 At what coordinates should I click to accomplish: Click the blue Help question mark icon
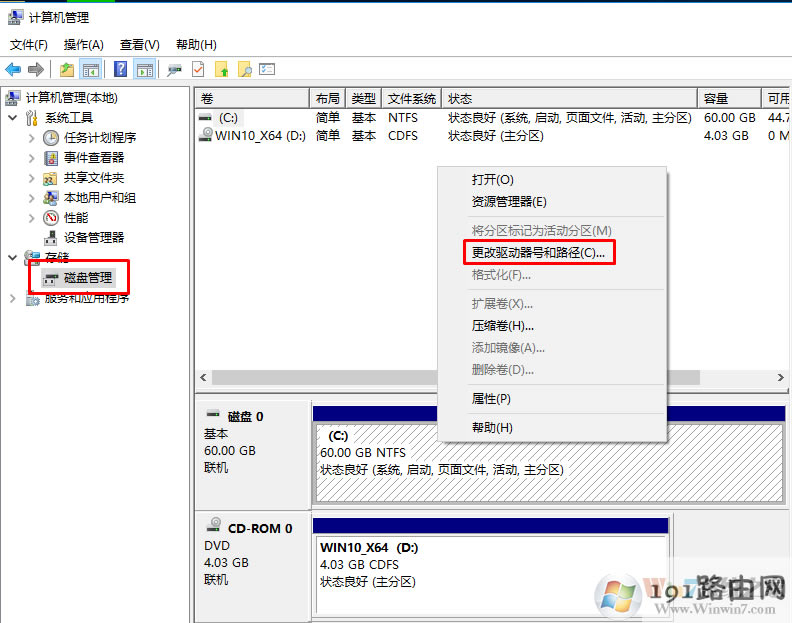pos(120,69)
